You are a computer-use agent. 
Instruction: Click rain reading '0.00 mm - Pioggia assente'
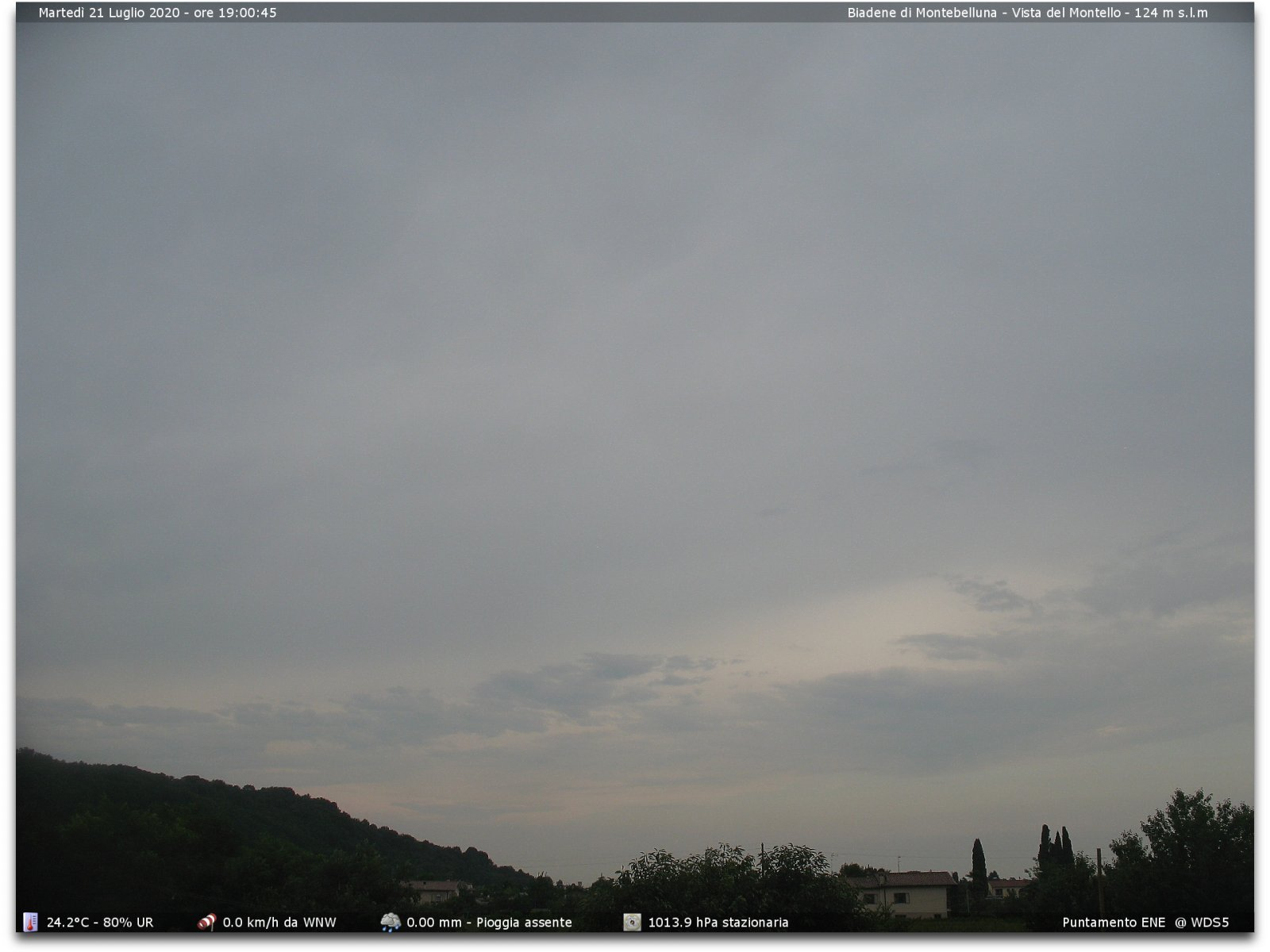(x=489, y=923)
